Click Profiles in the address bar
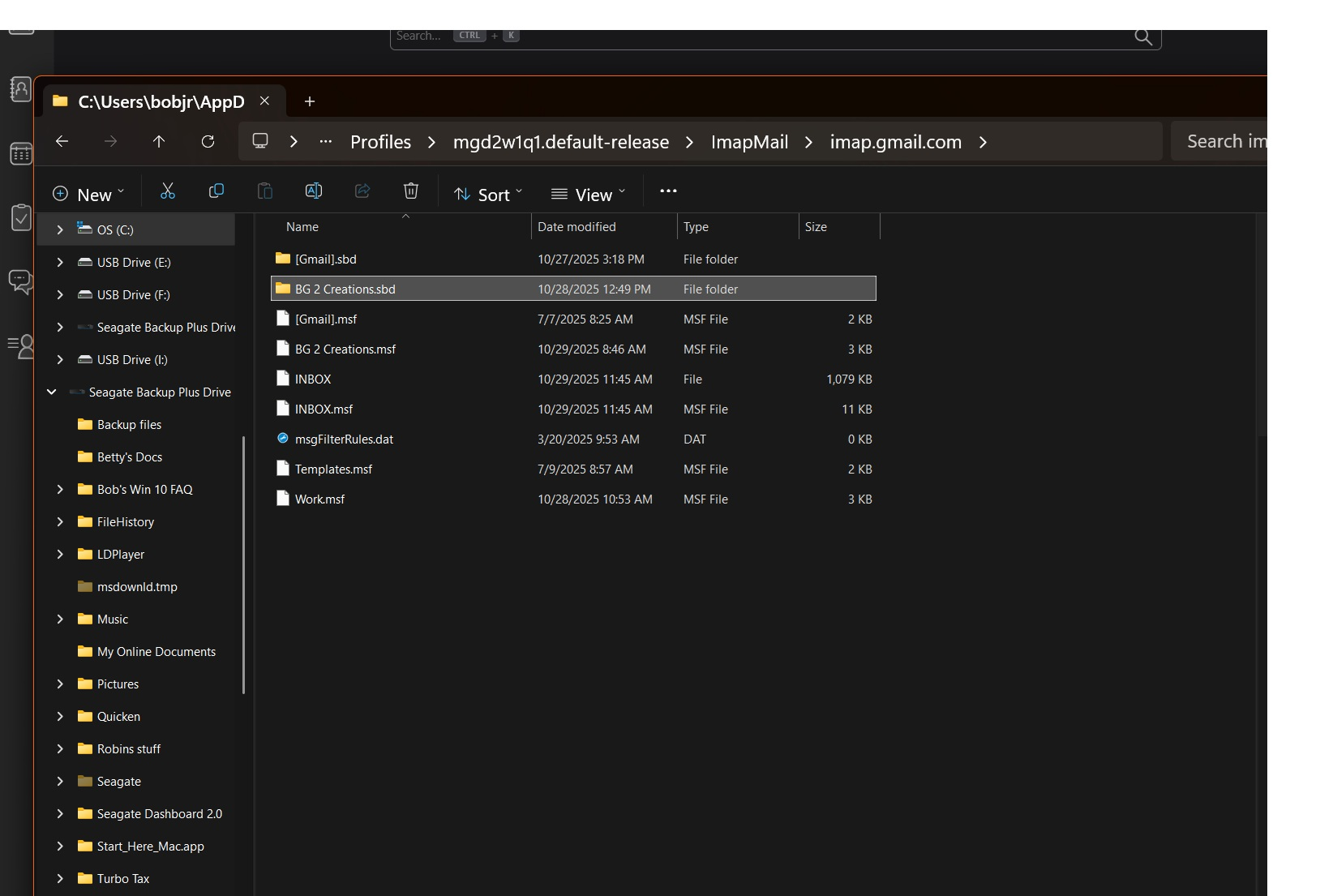 (380, 143)
